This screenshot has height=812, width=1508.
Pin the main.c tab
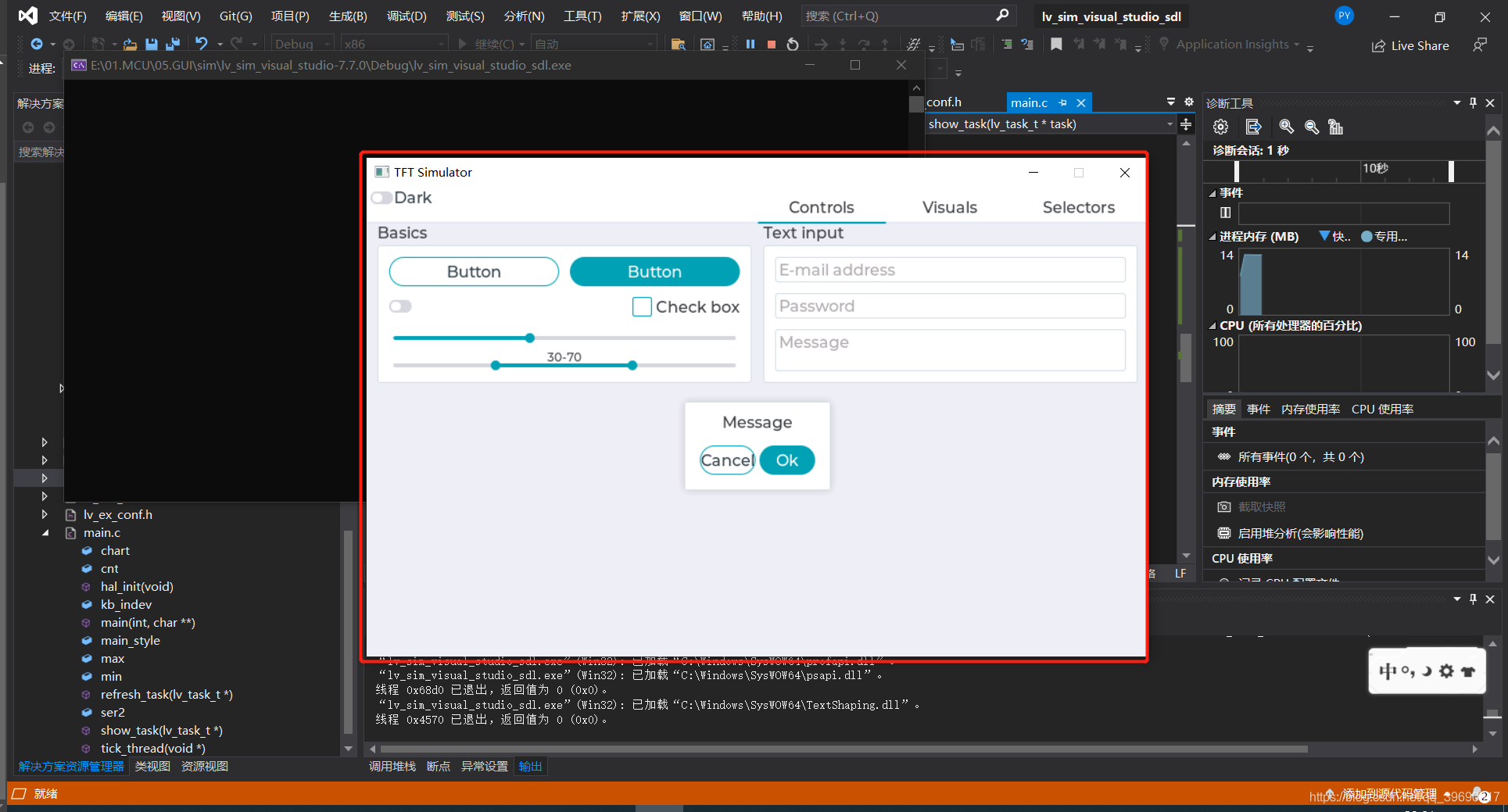pos(1062,102)
